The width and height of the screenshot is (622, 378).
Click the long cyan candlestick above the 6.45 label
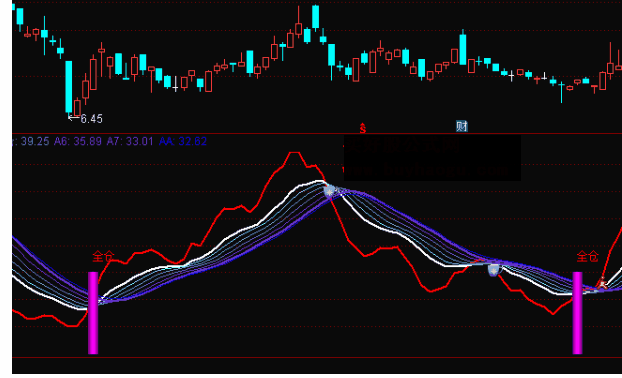[x=69, y=87]
